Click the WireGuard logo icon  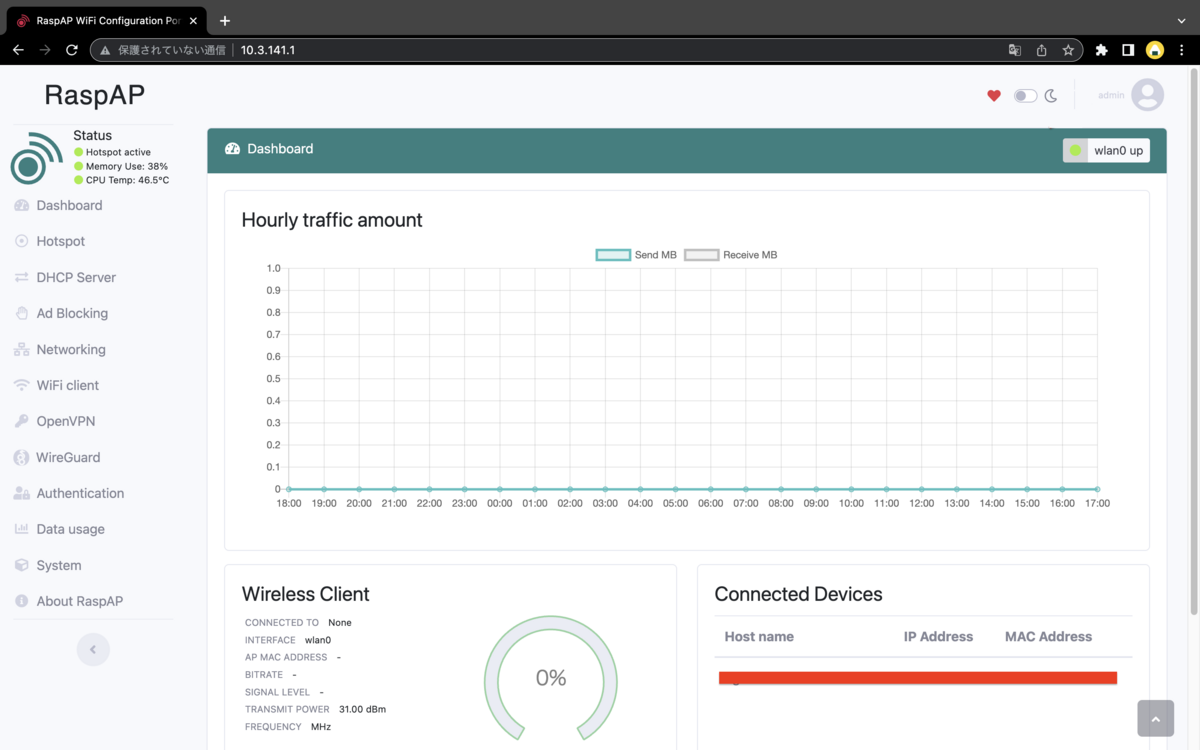[x=21, y=457]
